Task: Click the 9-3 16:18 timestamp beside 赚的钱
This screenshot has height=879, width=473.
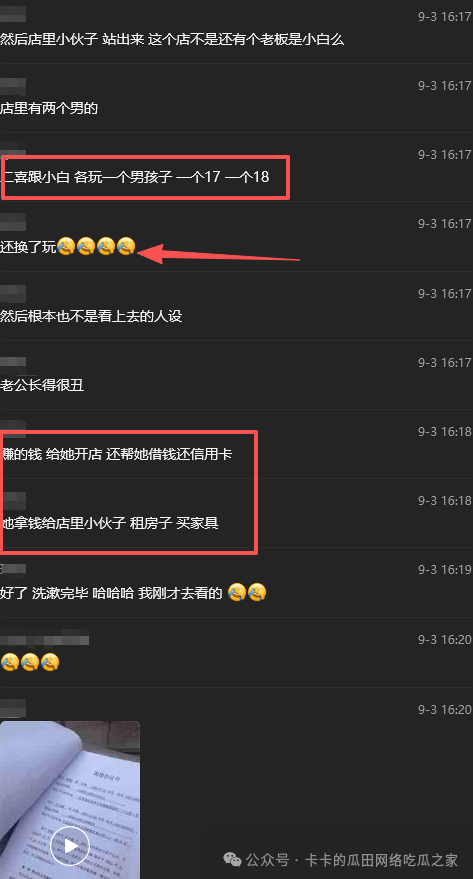Action: coord(445,432)
